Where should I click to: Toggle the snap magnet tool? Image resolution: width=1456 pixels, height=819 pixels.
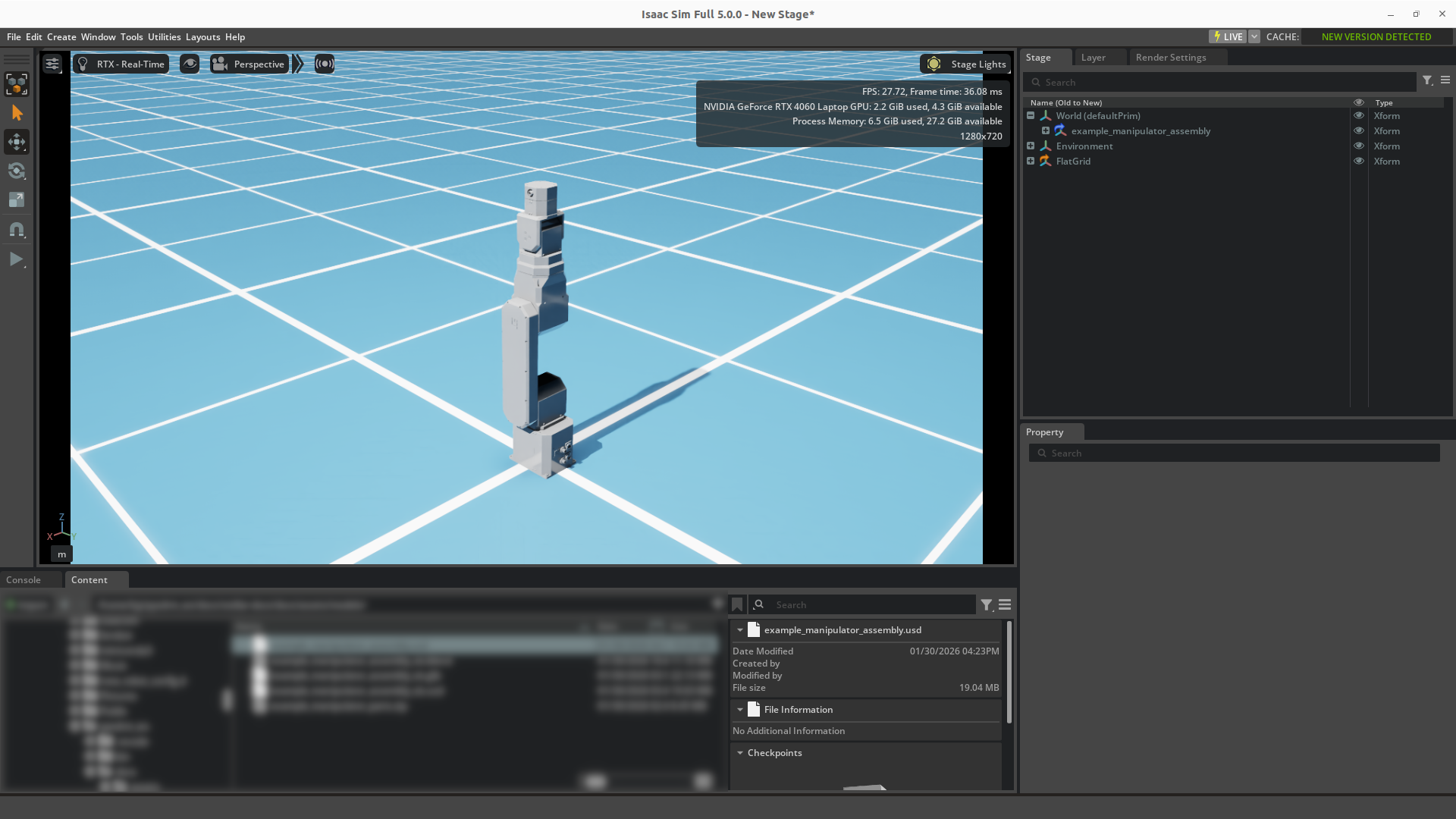coord(17,229)
